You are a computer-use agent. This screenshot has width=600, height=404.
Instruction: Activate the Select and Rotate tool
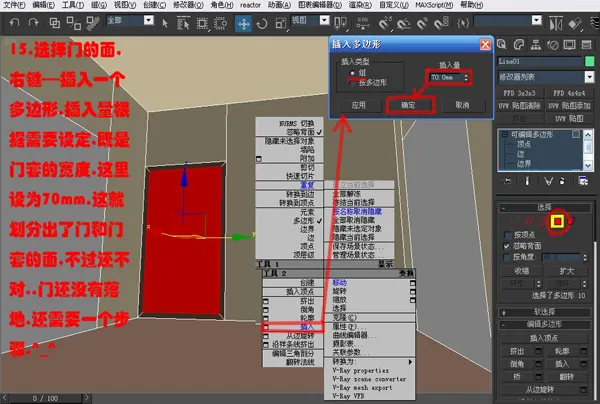click(262, 24)
